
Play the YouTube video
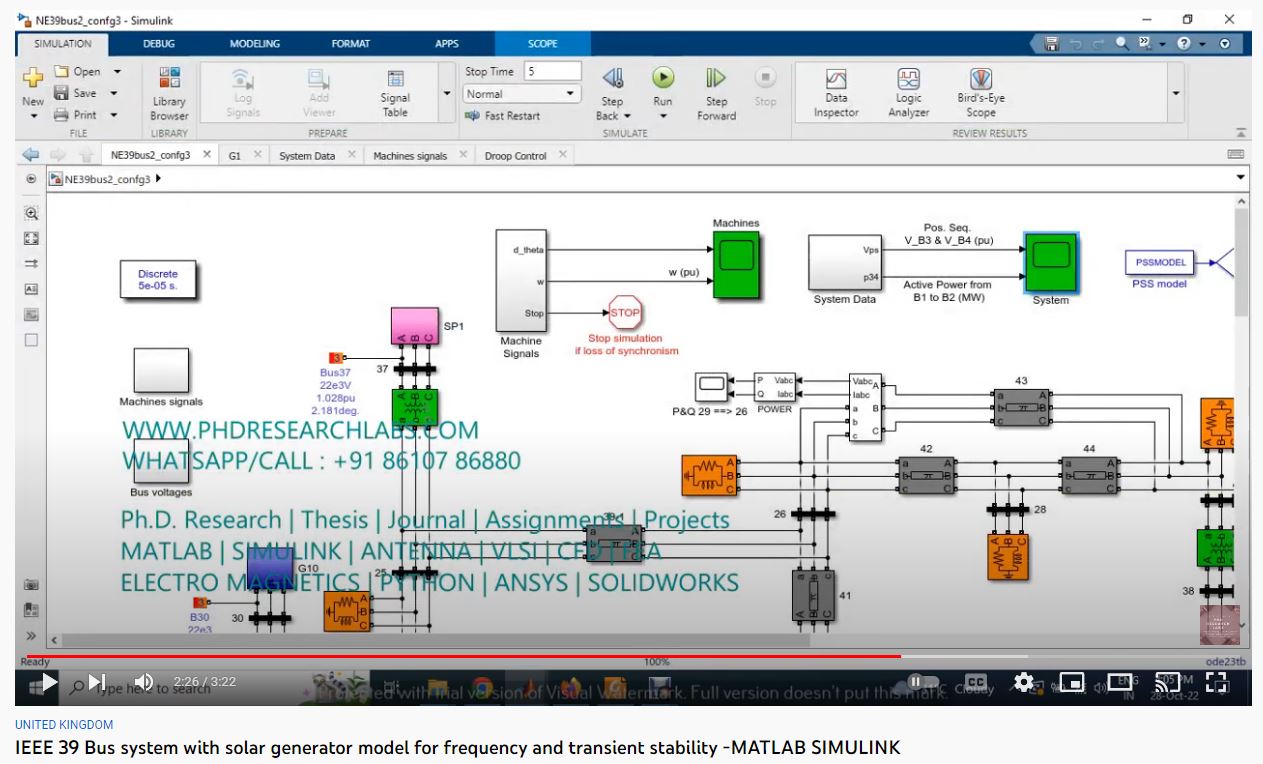[48, 682]
